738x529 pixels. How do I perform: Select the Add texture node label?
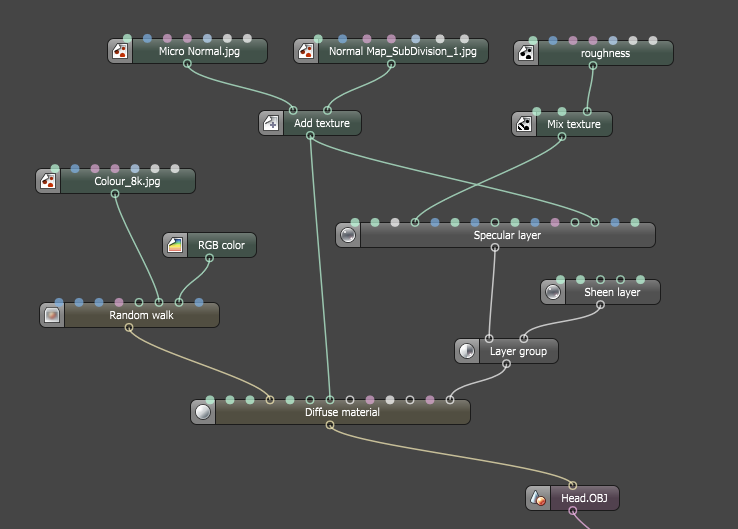pyautogui.click(x=322, y=123)
